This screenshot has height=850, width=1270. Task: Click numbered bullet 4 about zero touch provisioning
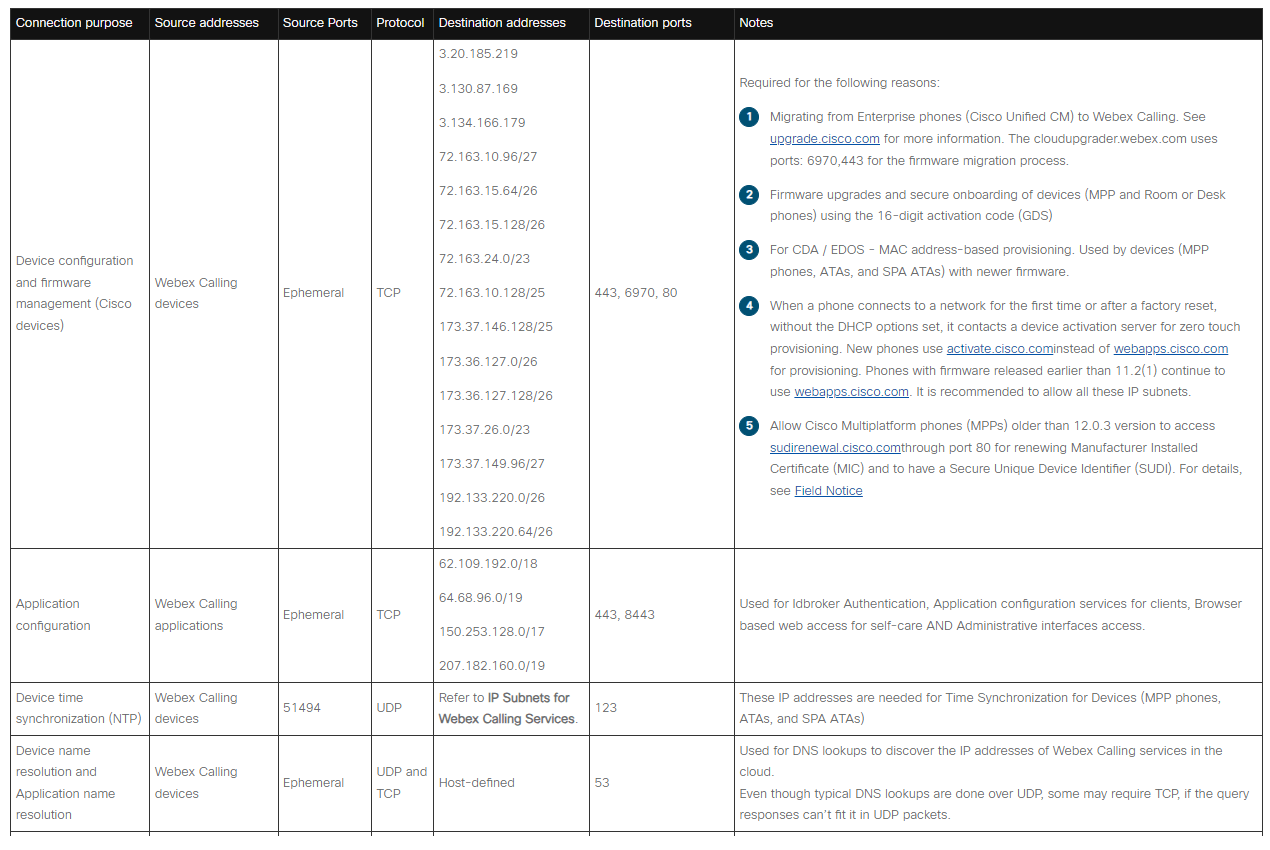point(749,305)
